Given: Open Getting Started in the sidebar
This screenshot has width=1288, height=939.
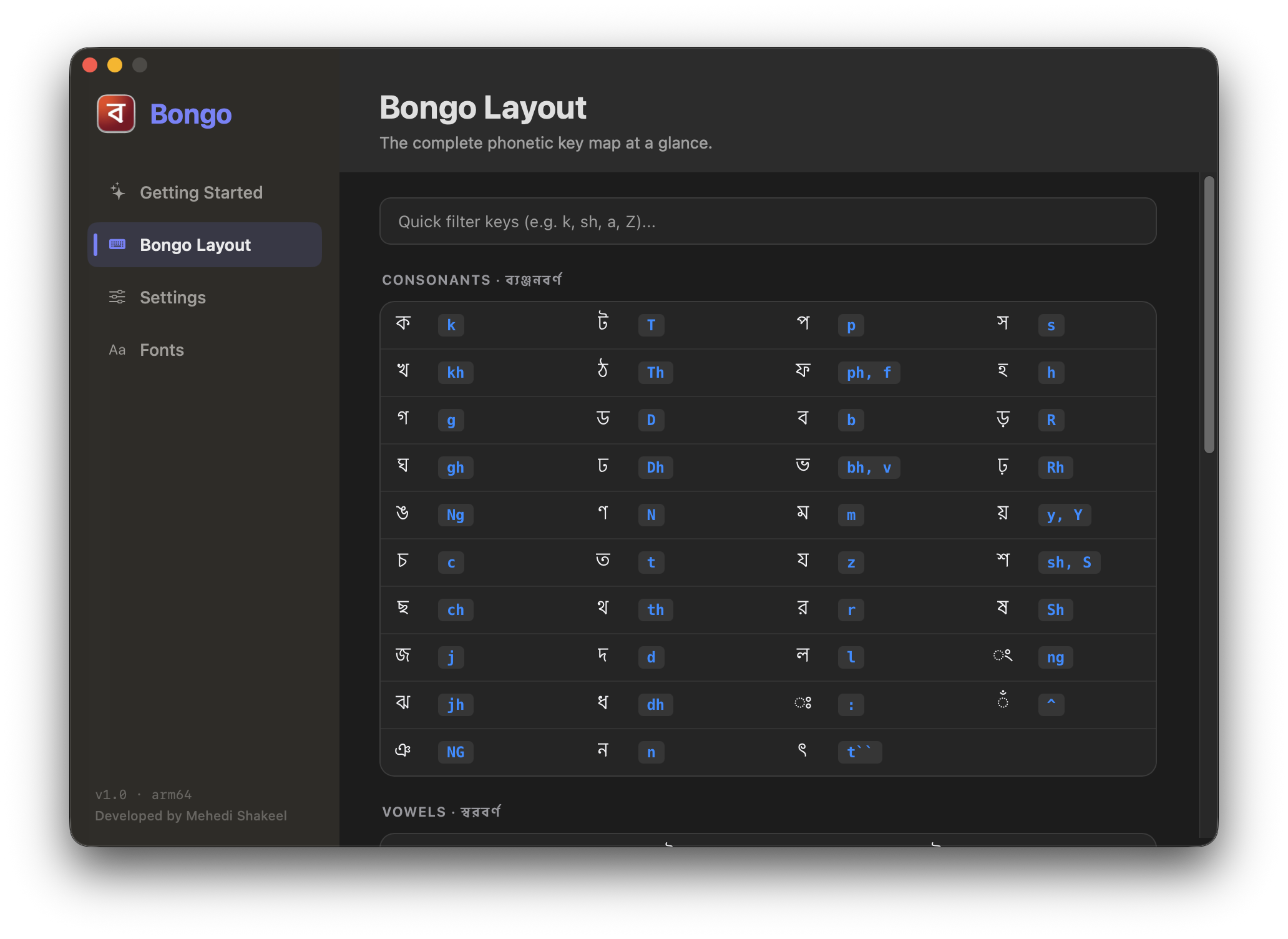Looking at the screenshot, I should pyautogui.click(x=205, y=192).
